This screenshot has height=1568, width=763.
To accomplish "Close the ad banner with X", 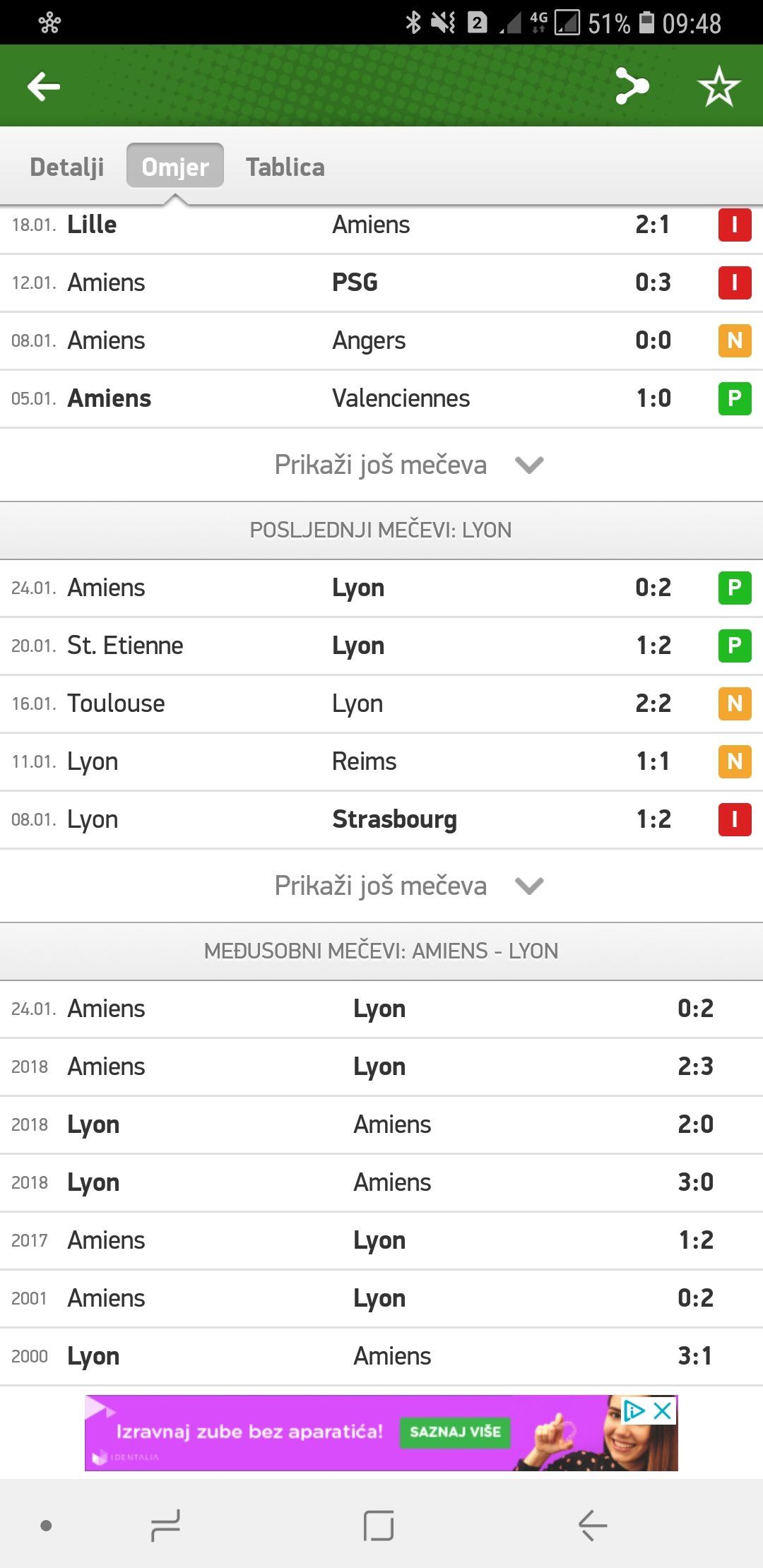I will tap(663, 1411).
